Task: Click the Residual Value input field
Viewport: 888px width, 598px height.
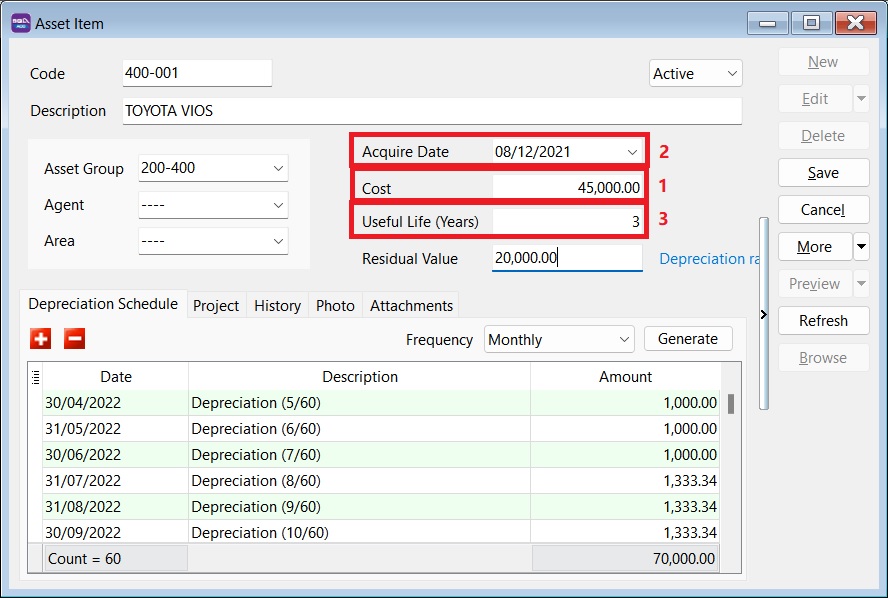Action: click(x=567, y=258)
